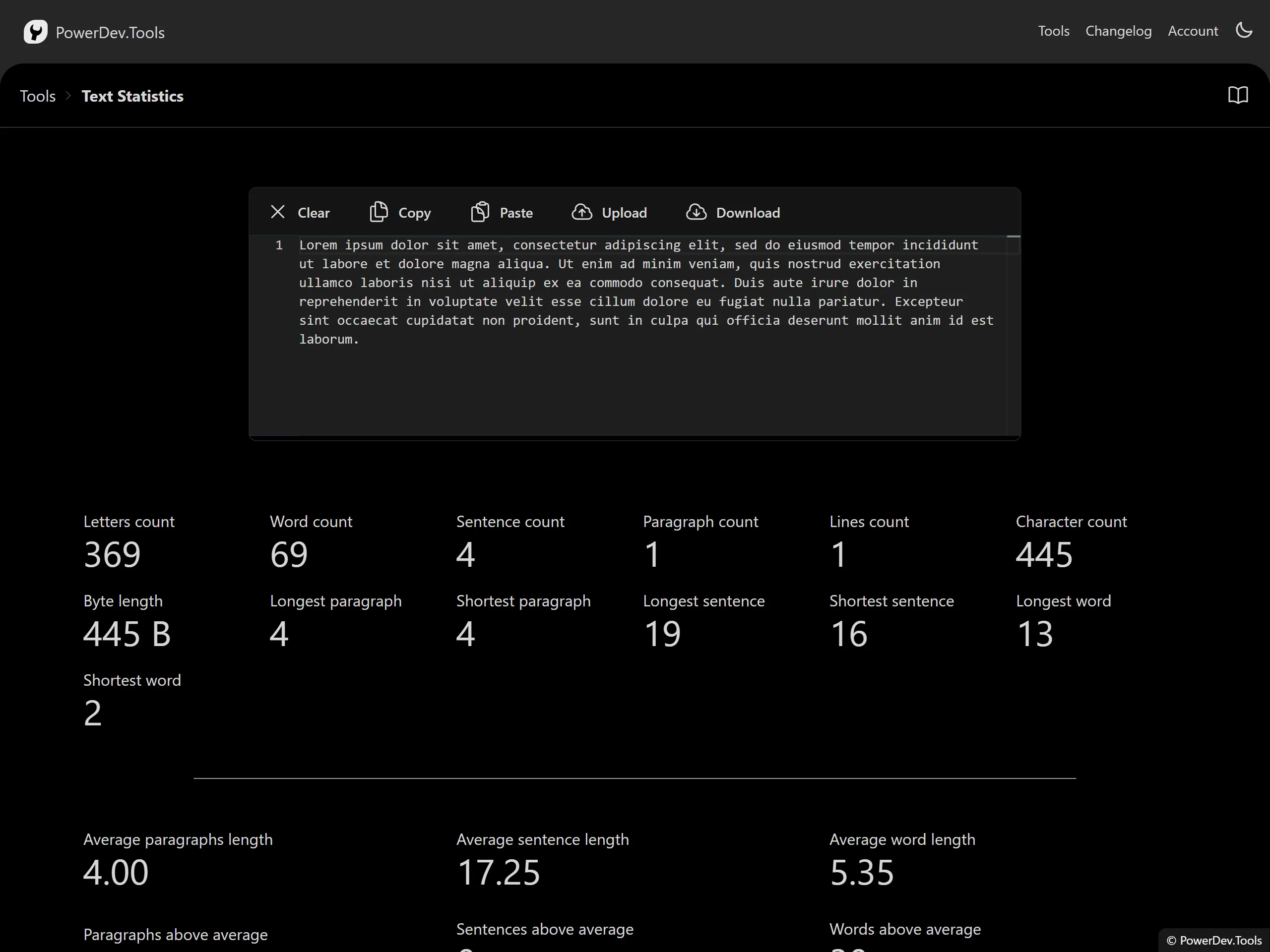Image resolution: width=1270 pixels, height=952 pixels.
Task: Click the PowerDev.Tools logo icon
Action: (35, 32)
